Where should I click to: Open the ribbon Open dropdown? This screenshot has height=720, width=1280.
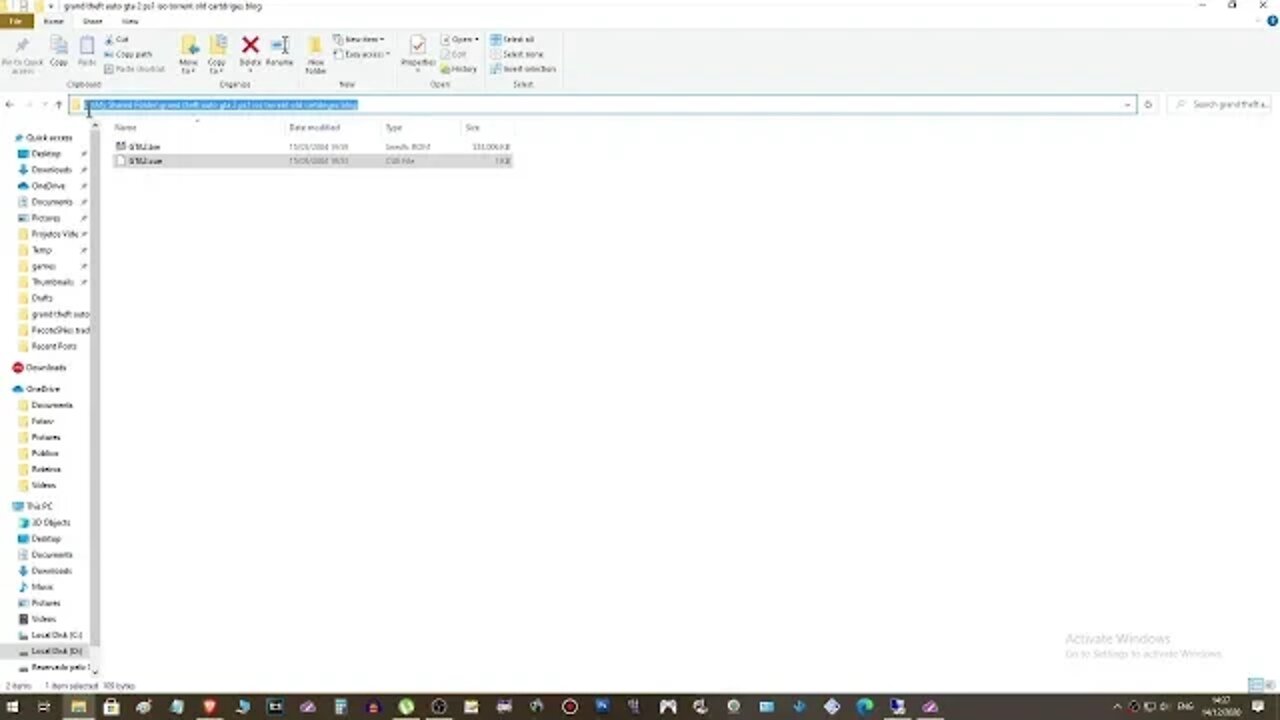pyautogui.click(x=460, y=39)
